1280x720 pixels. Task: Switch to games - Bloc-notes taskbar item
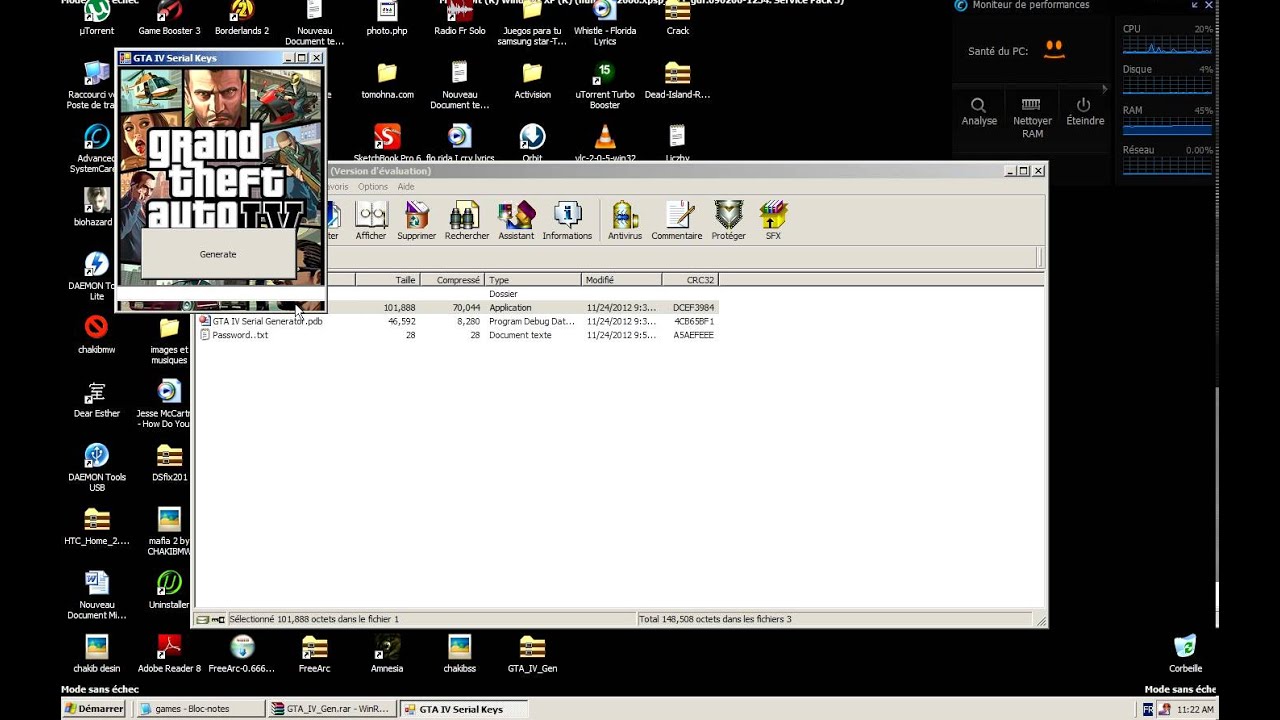pos(199,709)
